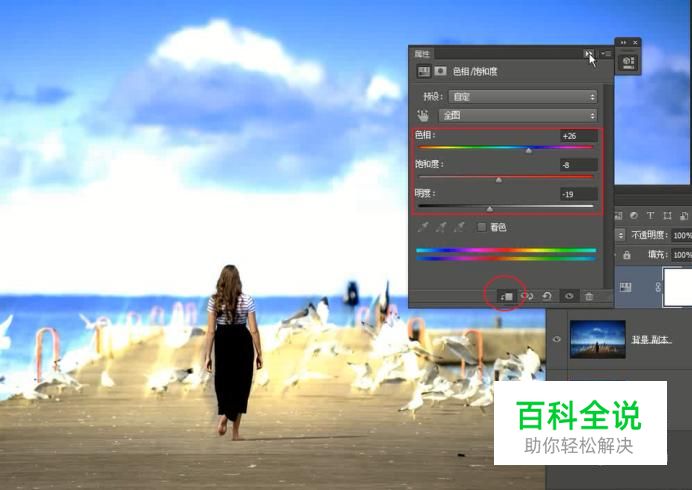This screenshot has width=692, height=490.
Task: Toggle adjustment layer visibility eye in Properties
Action: click(x=569, y=296)
